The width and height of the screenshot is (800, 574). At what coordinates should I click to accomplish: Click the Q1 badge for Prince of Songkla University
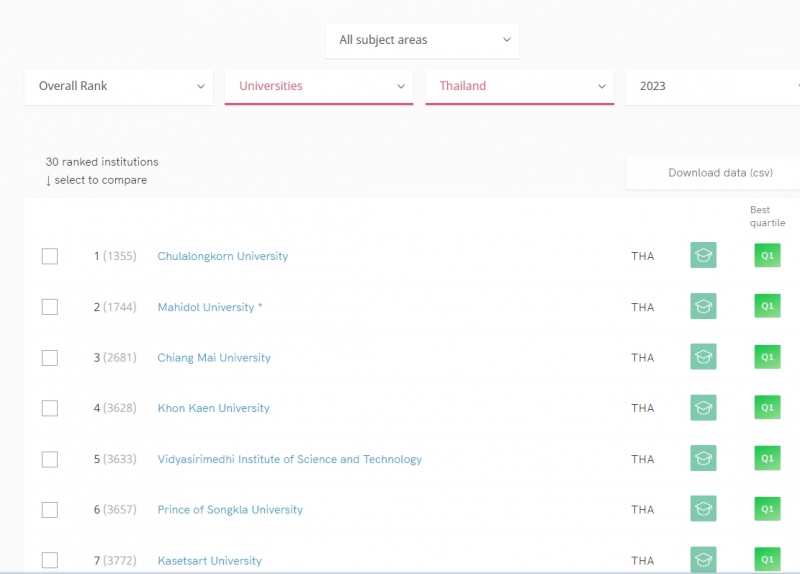767,509
